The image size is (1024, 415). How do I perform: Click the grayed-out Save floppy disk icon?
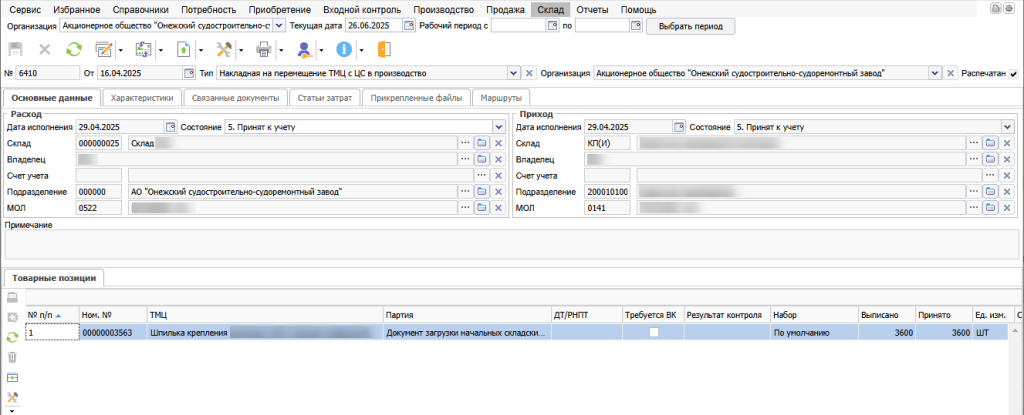click(x=15, y=49)
